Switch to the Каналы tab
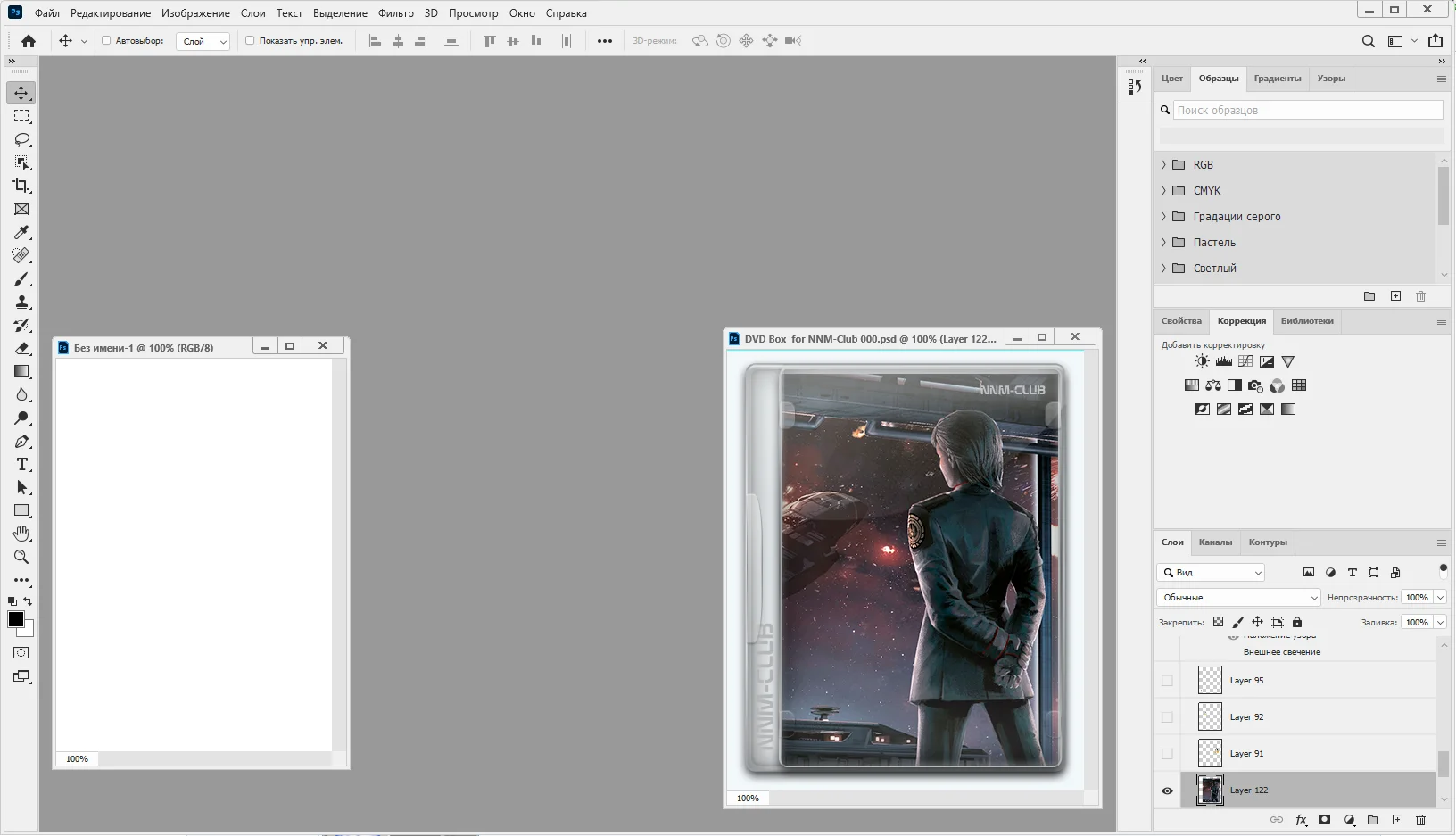 [1215, 542]
